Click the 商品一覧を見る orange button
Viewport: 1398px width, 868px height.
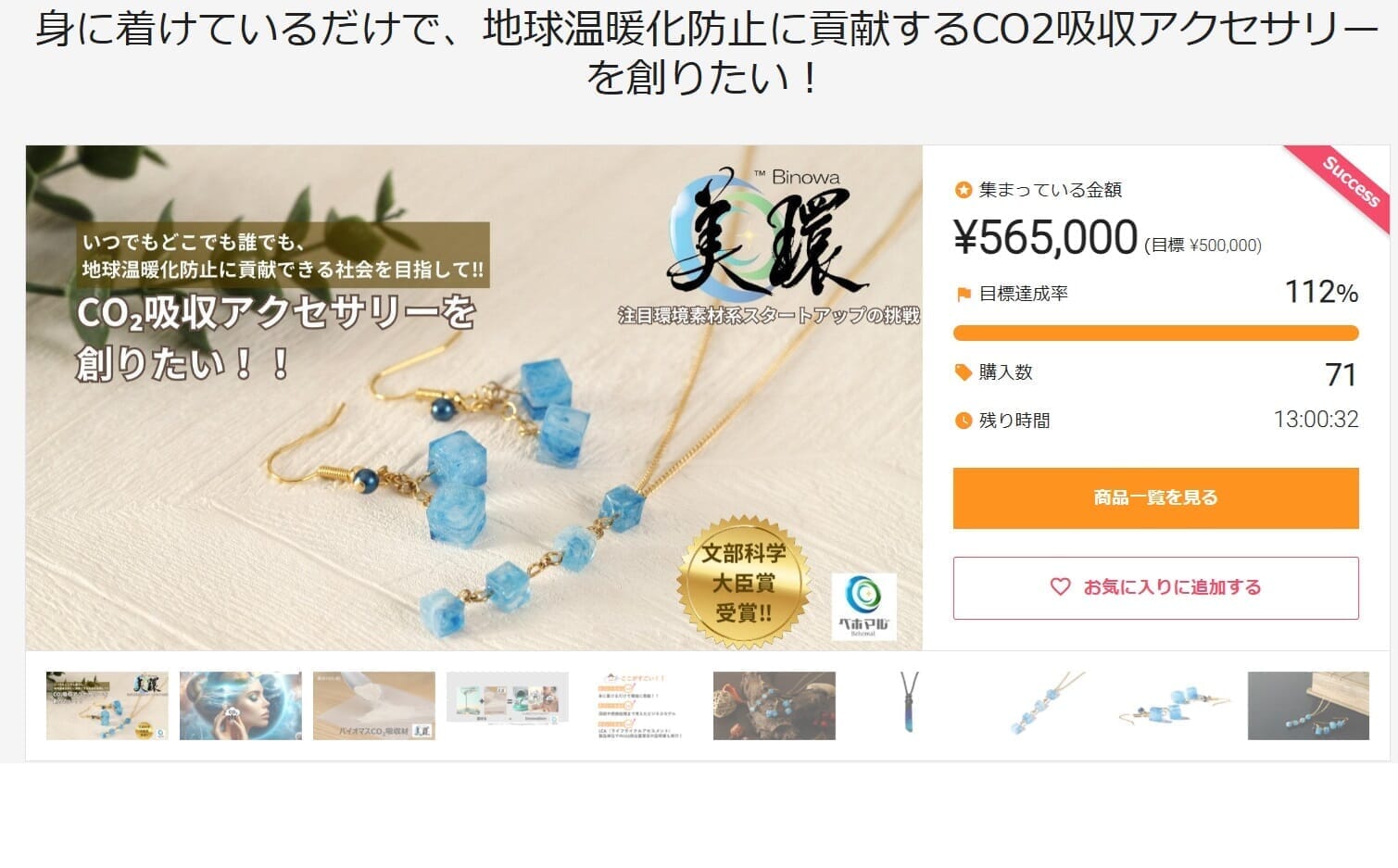[1155, 497]
